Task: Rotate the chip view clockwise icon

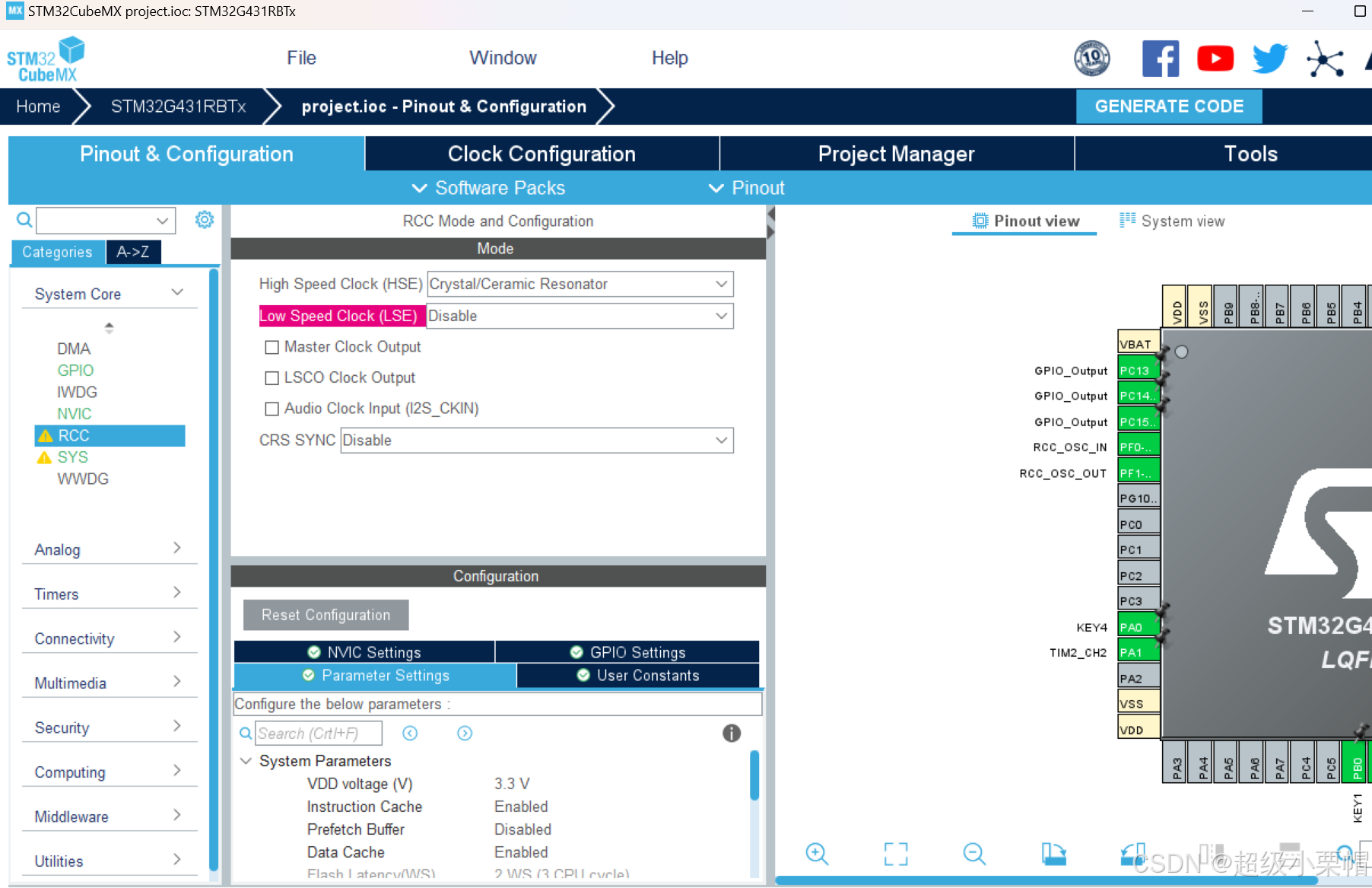Action: tap(1054, 854)
